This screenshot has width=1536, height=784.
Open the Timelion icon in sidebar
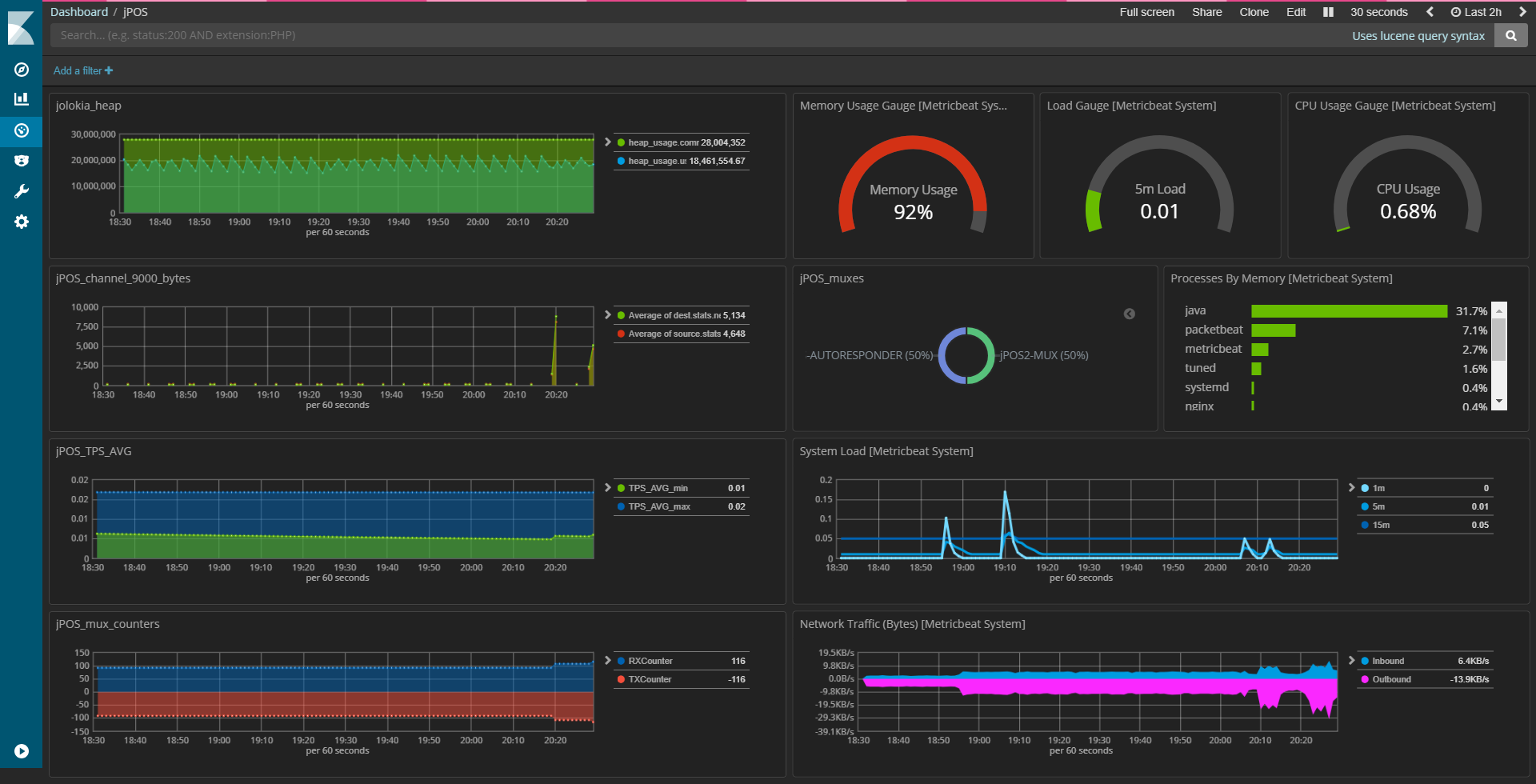point(22,161)
